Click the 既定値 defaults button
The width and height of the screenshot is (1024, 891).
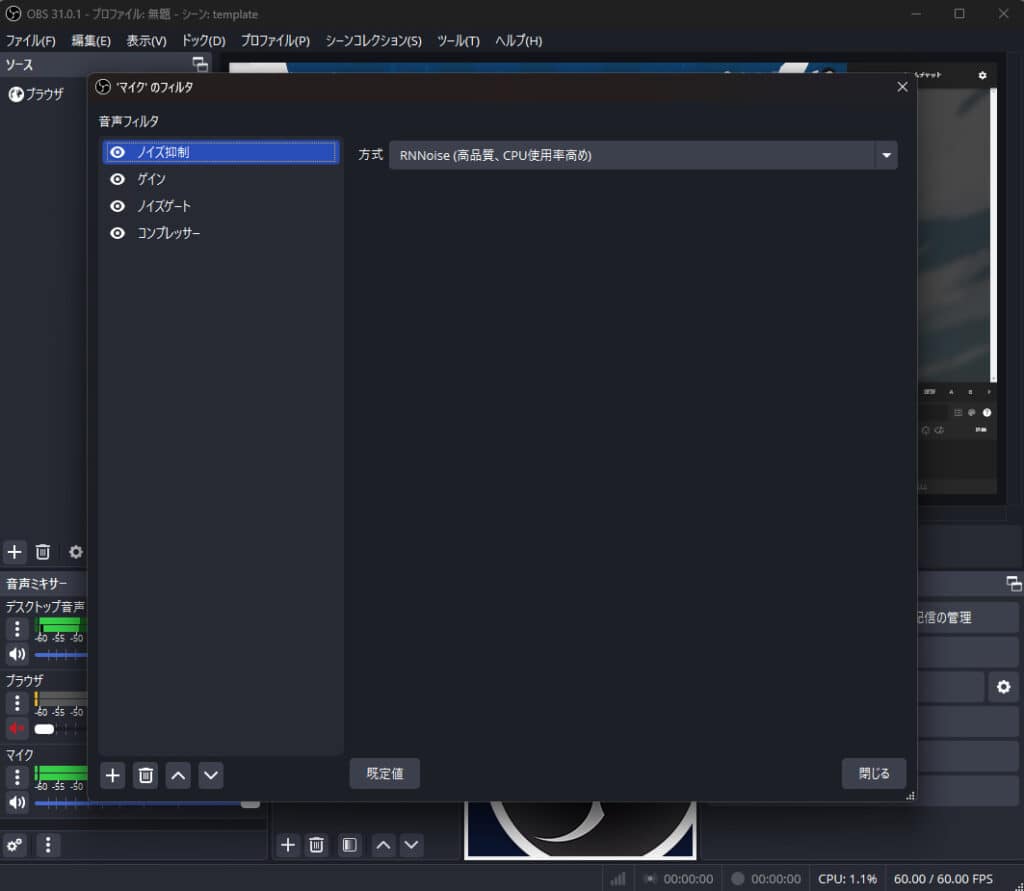coord(384,773)
